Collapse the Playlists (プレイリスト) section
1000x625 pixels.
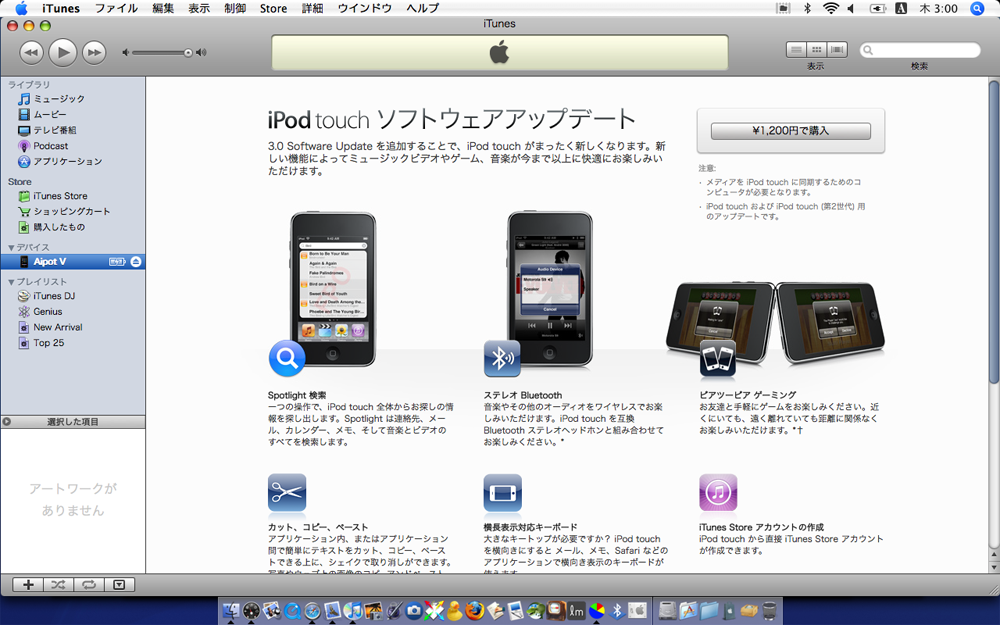coord(11,282)
